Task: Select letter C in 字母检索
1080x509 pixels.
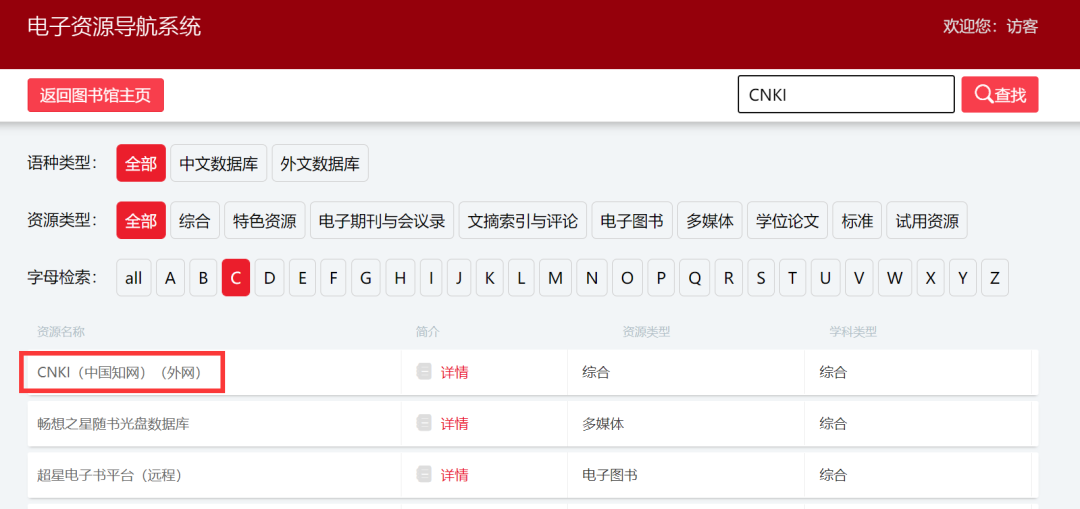Action: pyautogui.click(x=236, y=278)
